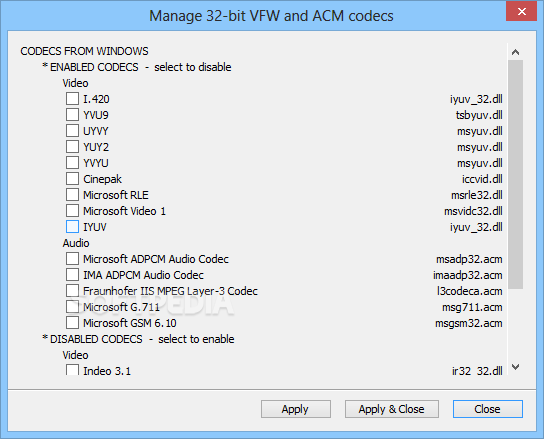Viewport: 544px width, 439px height.
Task: Check the Microsoft RLE checkbox
Action: (72, 195)
